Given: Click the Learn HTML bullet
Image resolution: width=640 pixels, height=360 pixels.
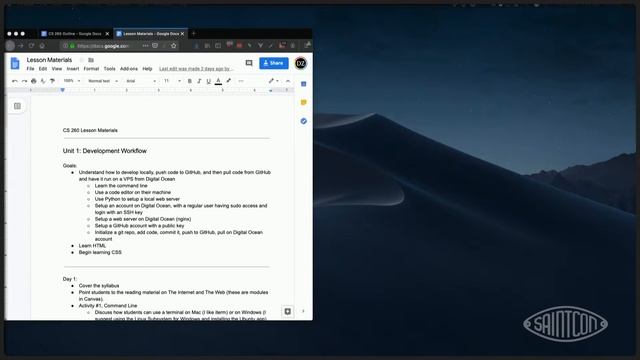Looking at the screenshot, I should (x=92, y=246).
